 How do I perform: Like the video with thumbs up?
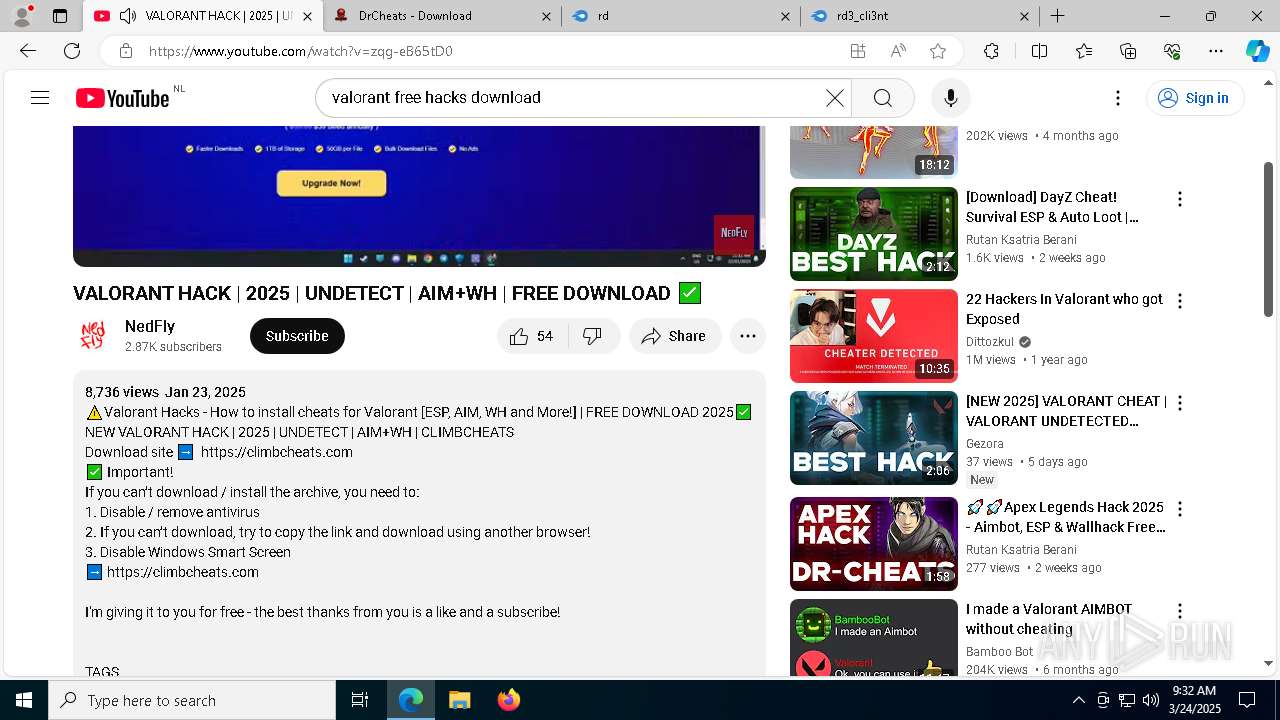532,336
